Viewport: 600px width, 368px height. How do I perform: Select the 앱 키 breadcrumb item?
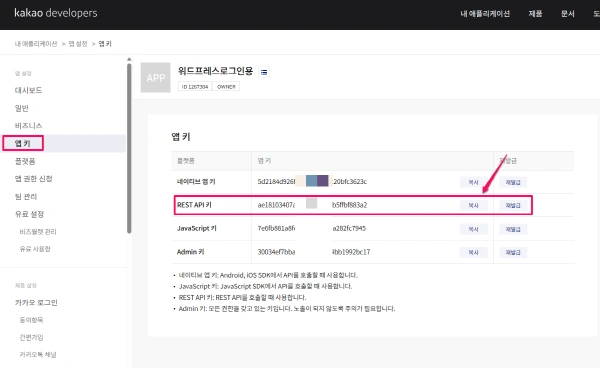point(105,44)
